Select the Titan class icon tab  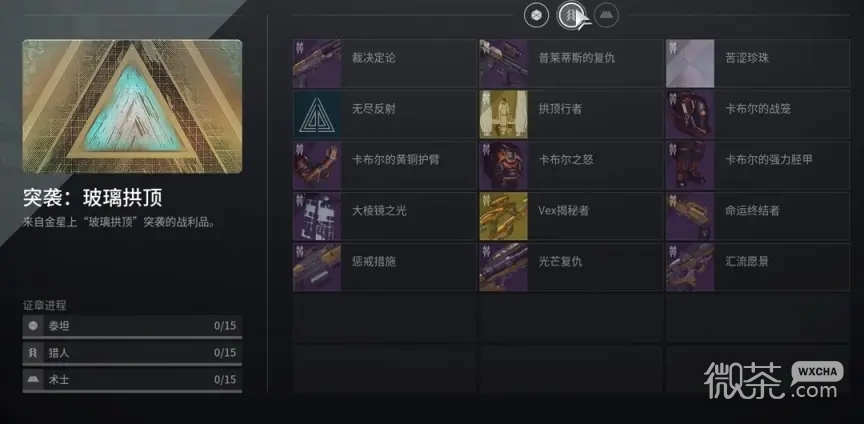536,15
